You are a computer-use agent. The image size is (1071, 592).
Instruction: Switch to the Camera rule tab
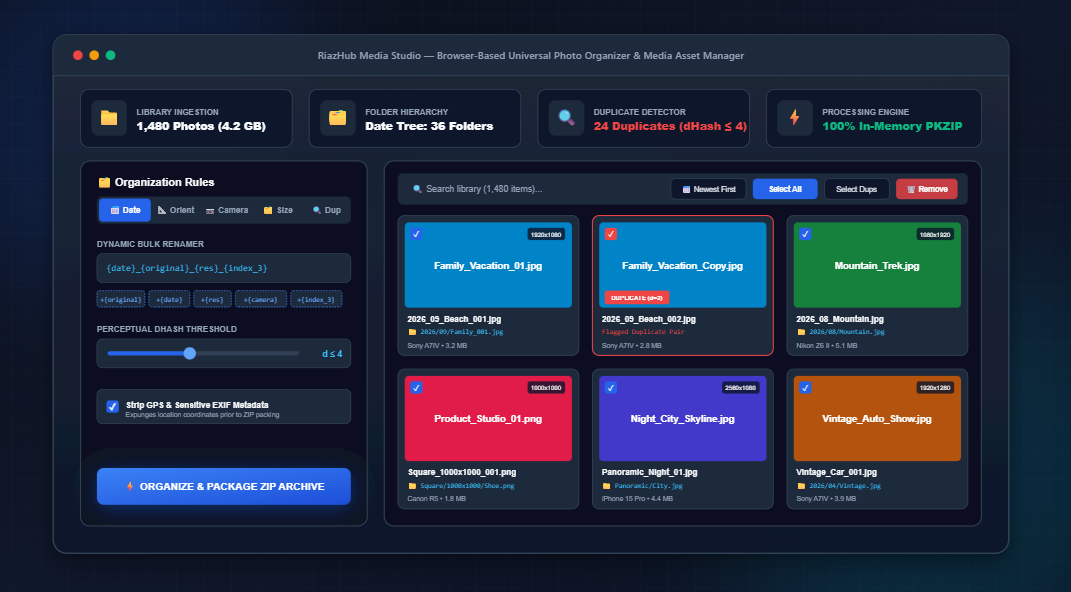(x=227, y=210)
